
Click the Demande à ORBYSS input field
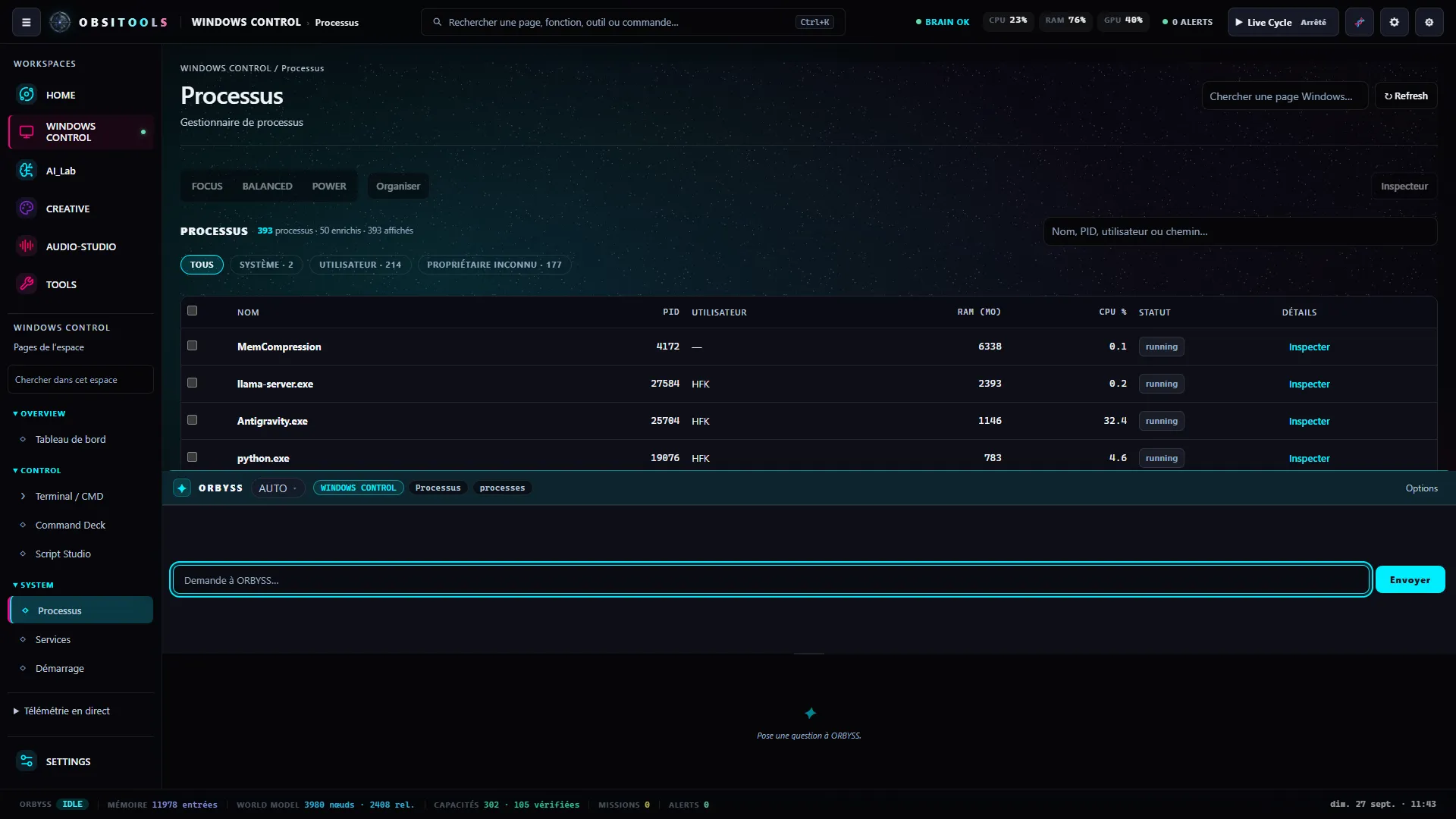770,580
